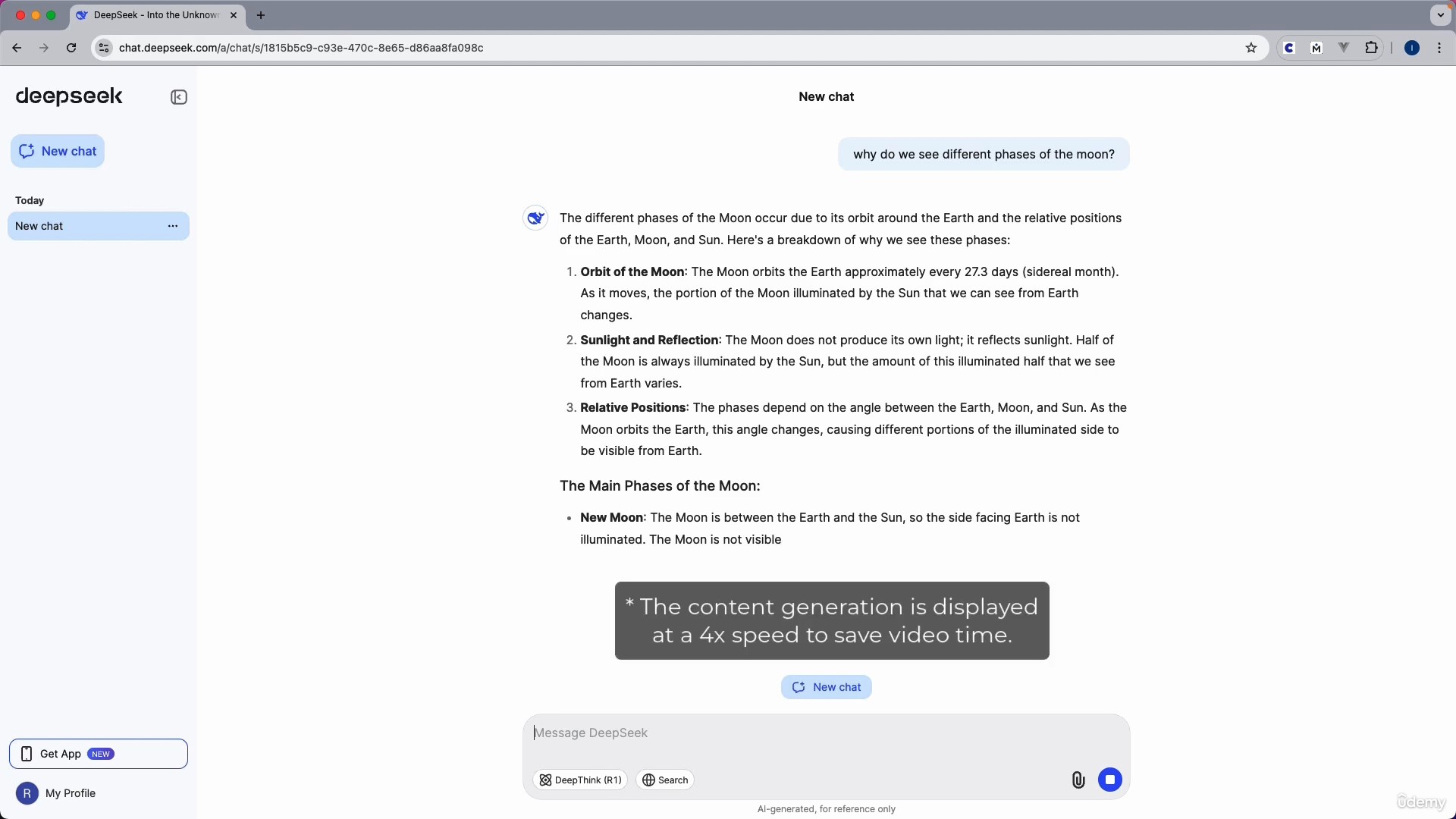Viewport: 1456px width, 819px height.
Task: Open the Extensions puzzle menu
Action: coord(1371,48)
